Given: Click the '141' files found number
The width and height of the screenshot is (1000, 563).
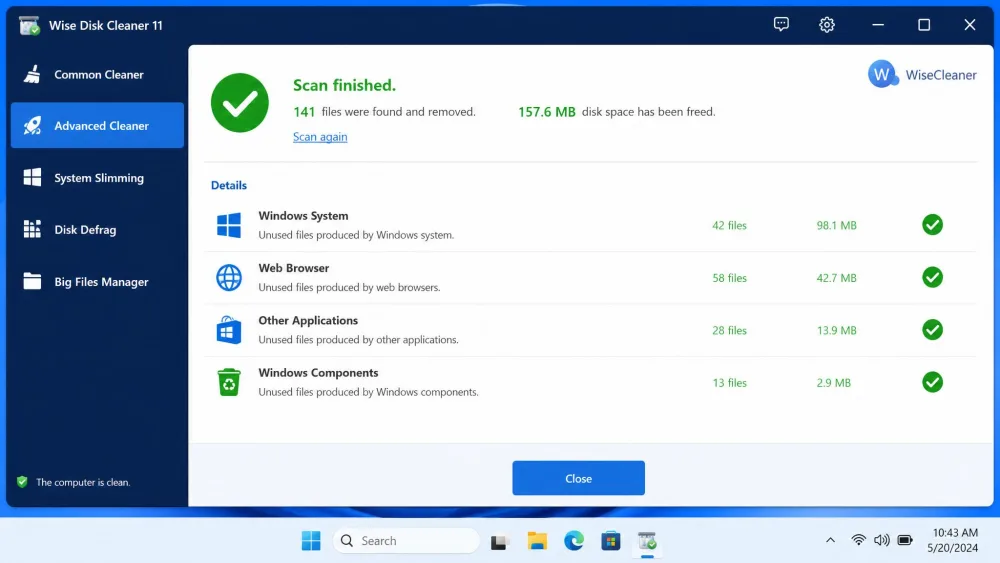Looking at the screenshot, I should pos(304,112).
